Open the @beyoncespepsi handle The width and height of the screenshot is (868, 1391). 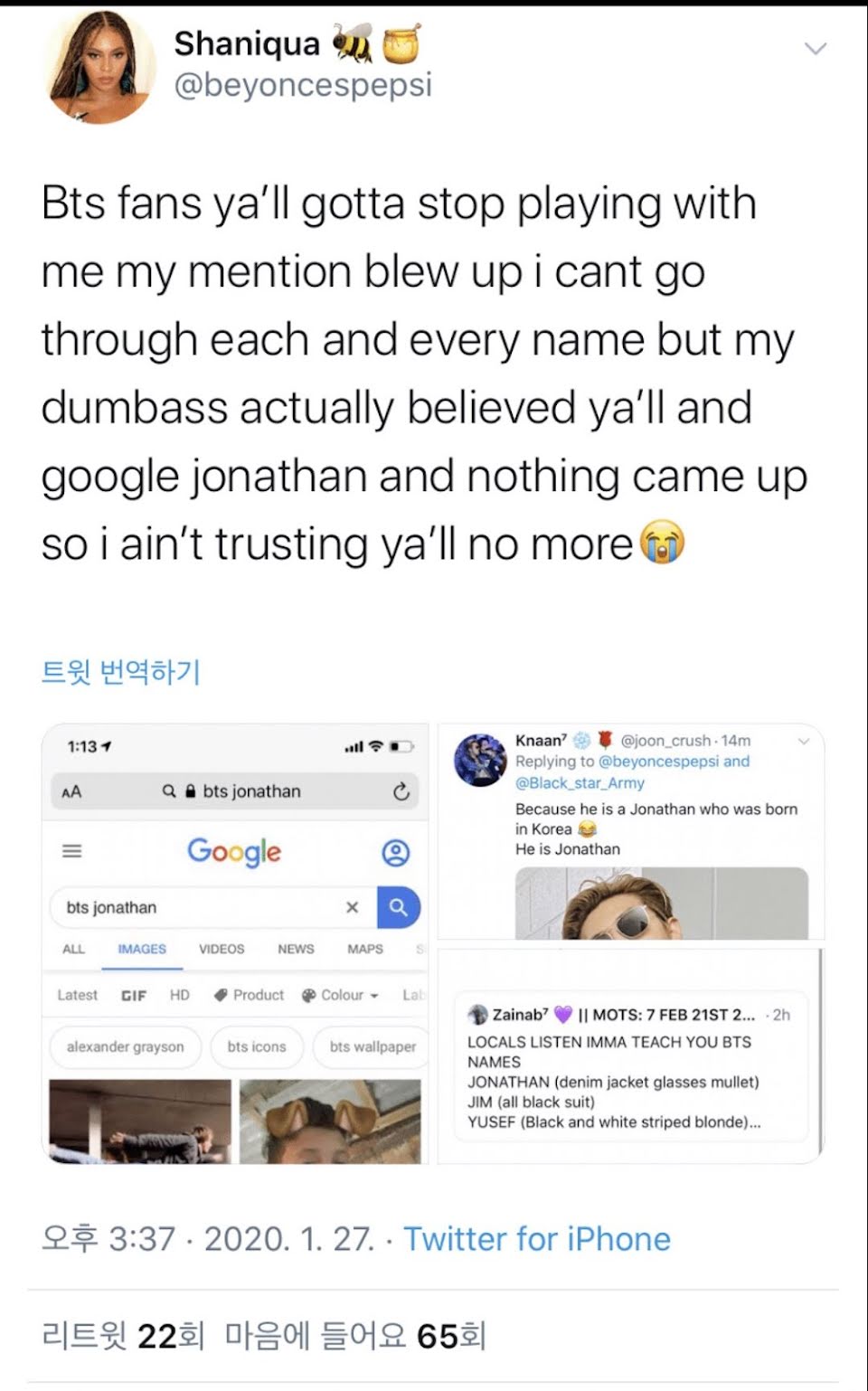pyautogui.click(x=303, y=85)
